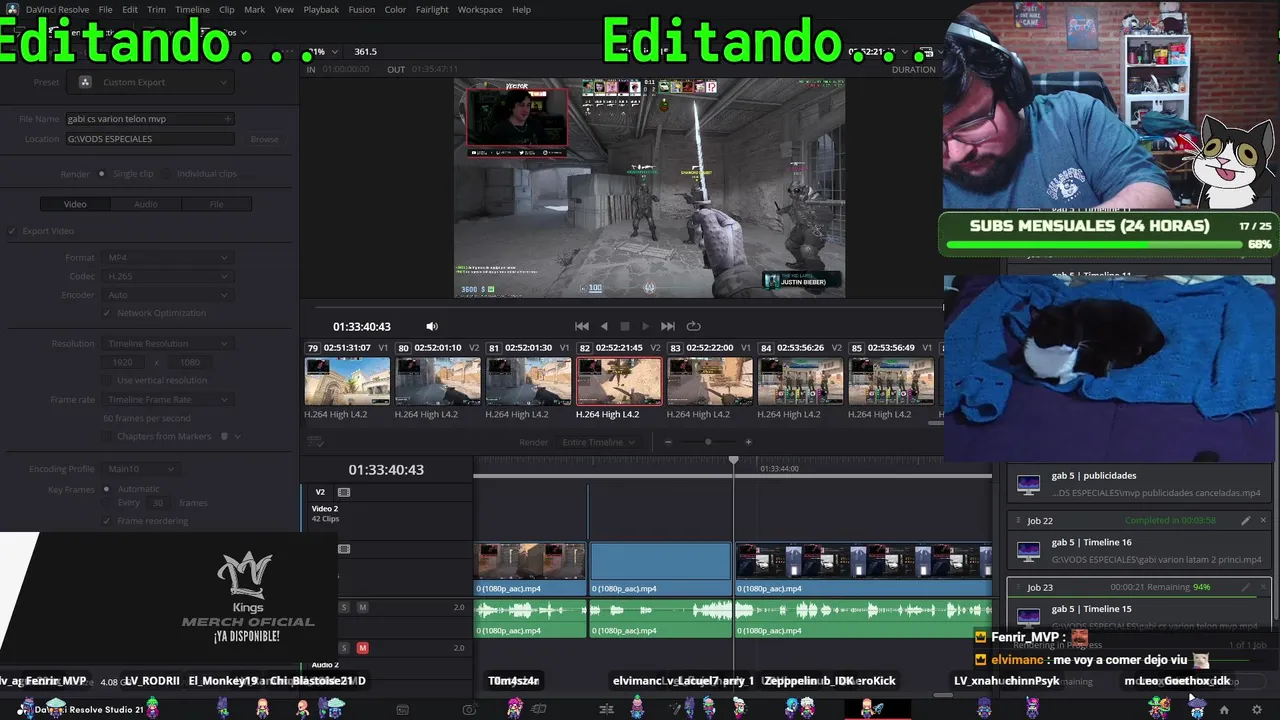Click the play reverse button
Viewport: 1280px width, 720px height.
click(604, 326)
